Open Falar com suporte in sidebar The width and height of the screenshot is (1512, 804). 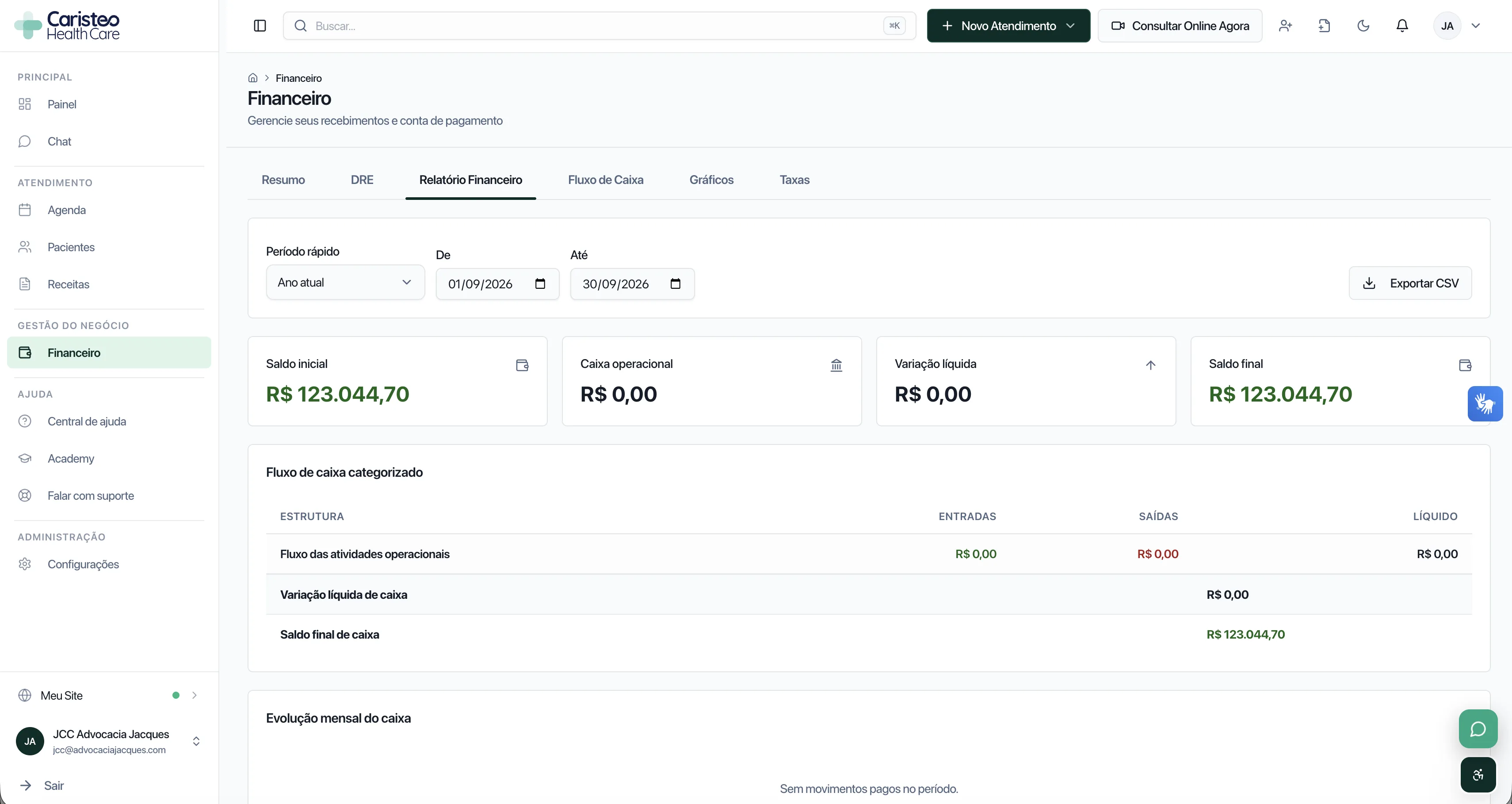(109, 496)
